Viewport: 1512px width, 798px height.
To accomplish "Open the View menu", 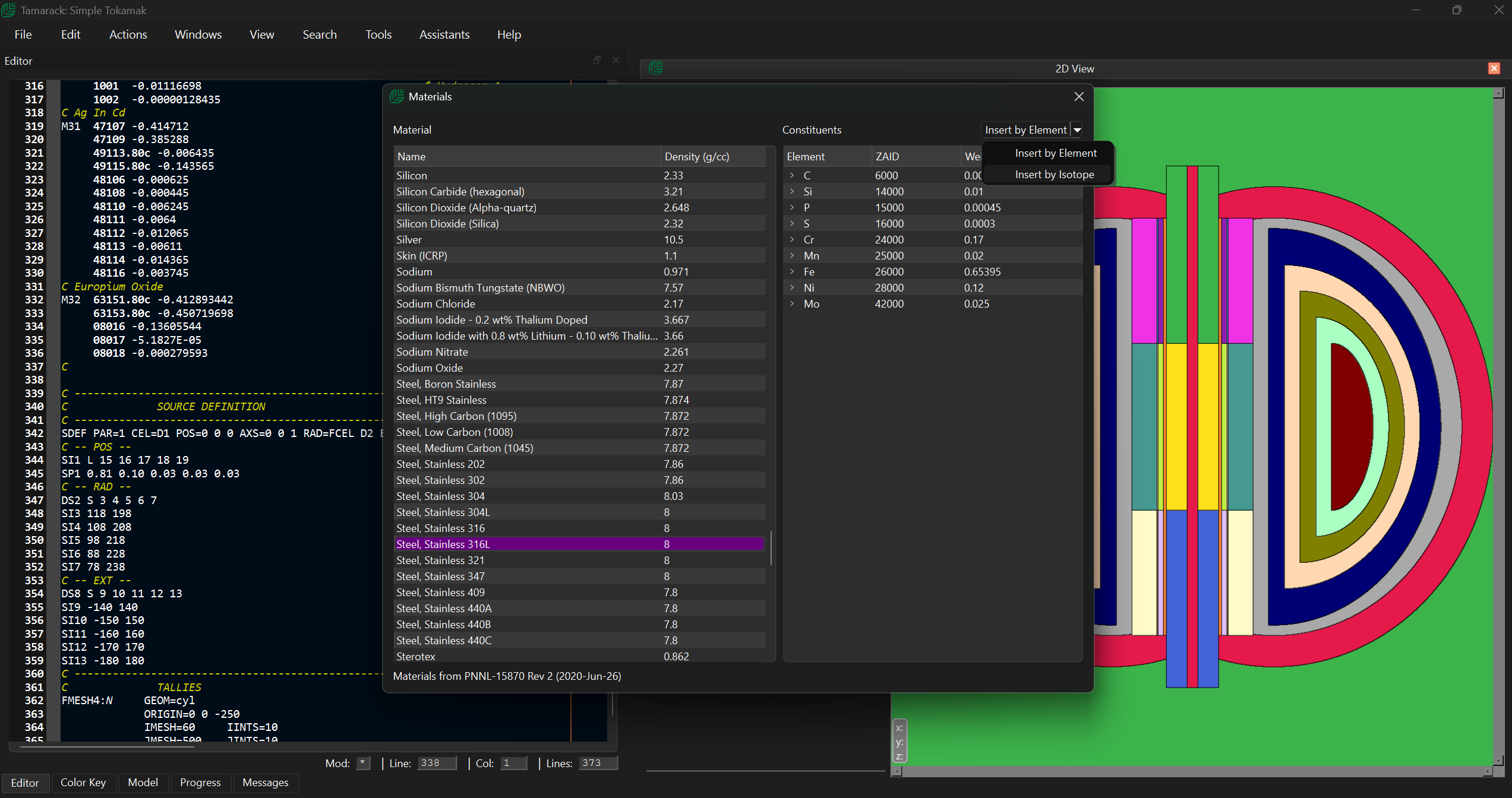I will pyautogui.click(x=262, y=34).
